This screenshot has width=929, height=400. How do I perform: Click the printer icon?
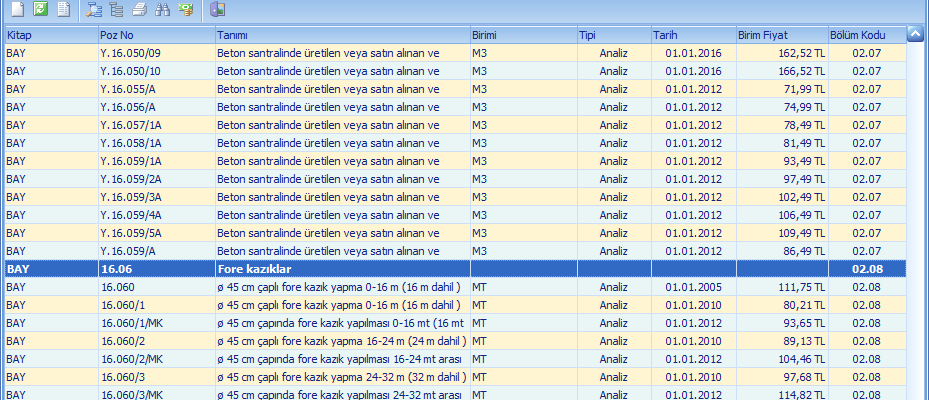coord(140,11)
